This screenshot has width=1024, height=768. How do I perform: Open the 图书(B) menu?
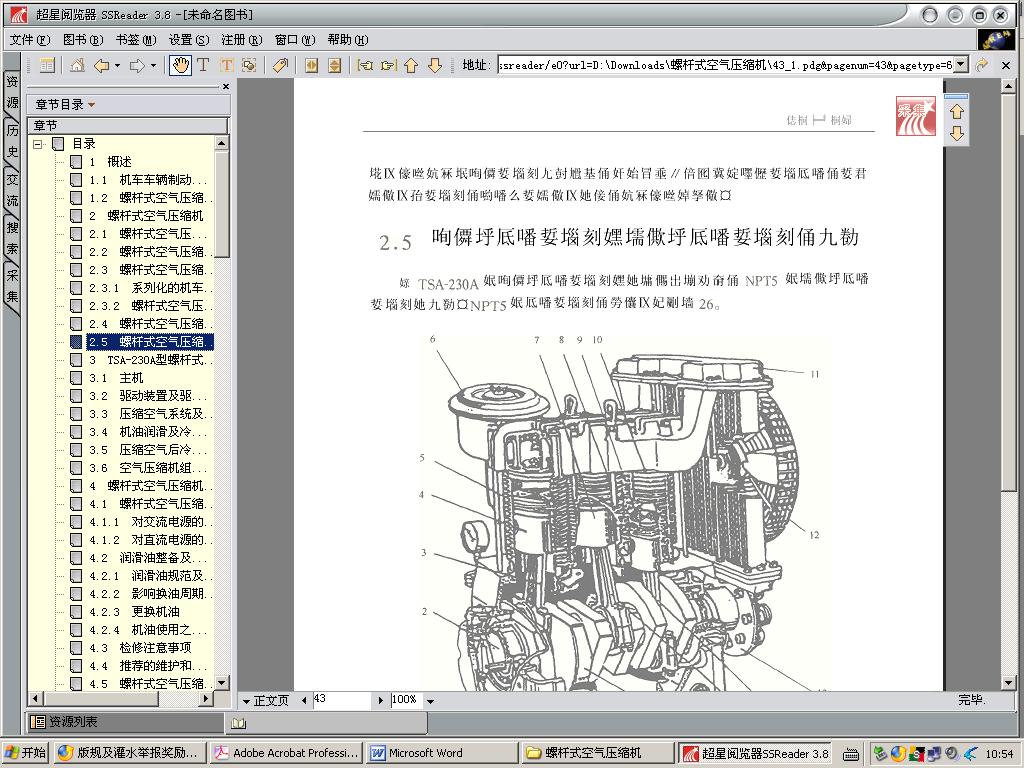pos(83,40)
